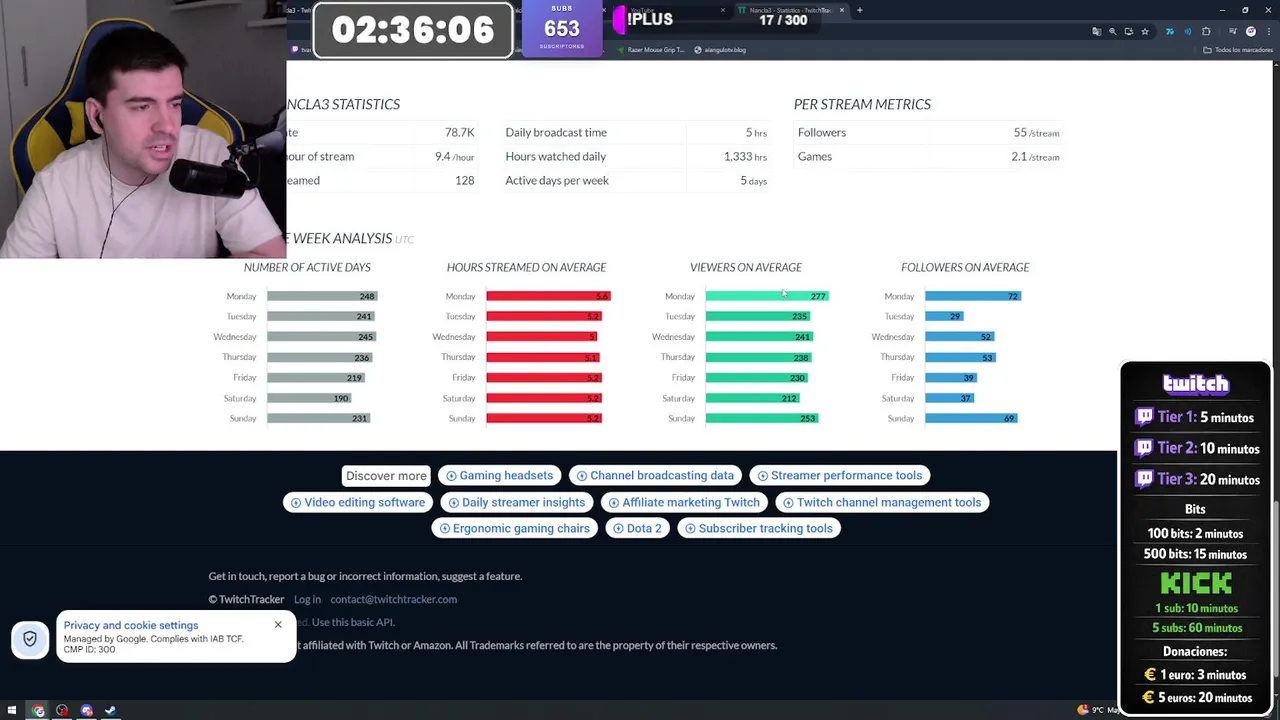Open the alangulotv.blog bookmark
The width and height of the screenshot is (1280, 720).
[x=720, y=50]
